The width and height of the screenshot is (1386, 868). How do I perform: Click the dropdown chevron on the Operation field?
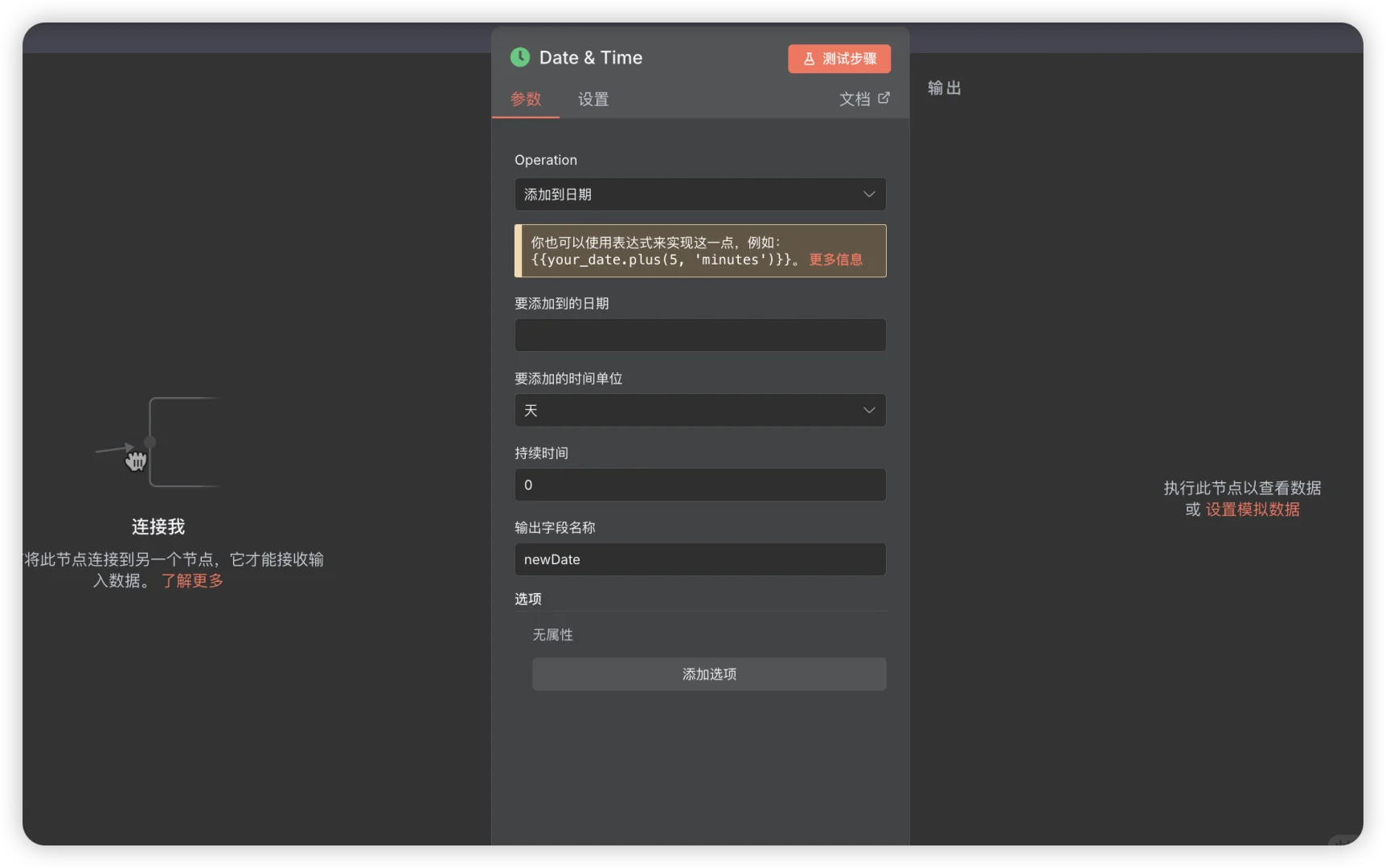point(869,194)
